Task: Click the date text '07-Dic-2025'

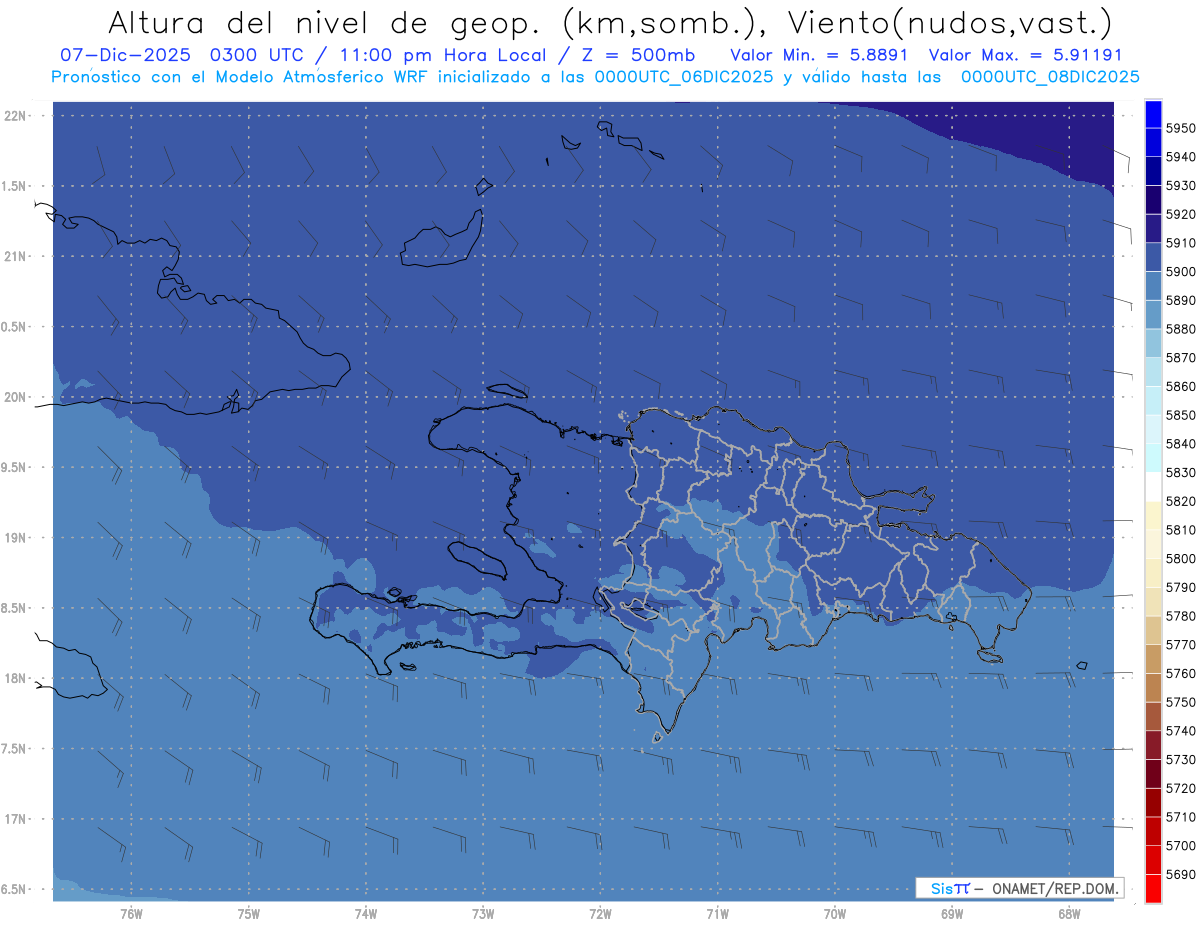Action: tap(127, 55)
